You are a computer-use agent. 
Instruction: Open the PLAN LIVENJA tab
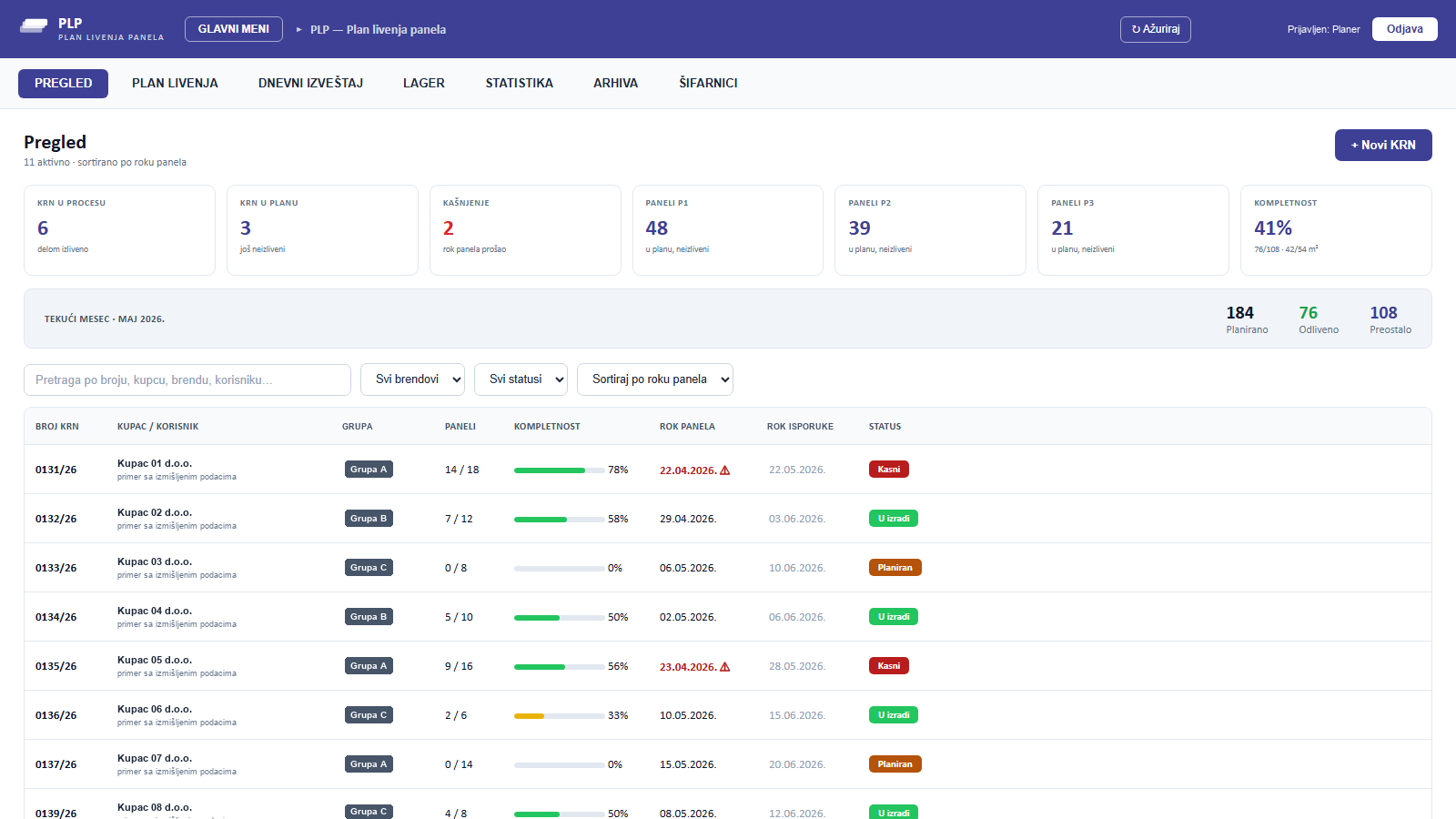175,84
